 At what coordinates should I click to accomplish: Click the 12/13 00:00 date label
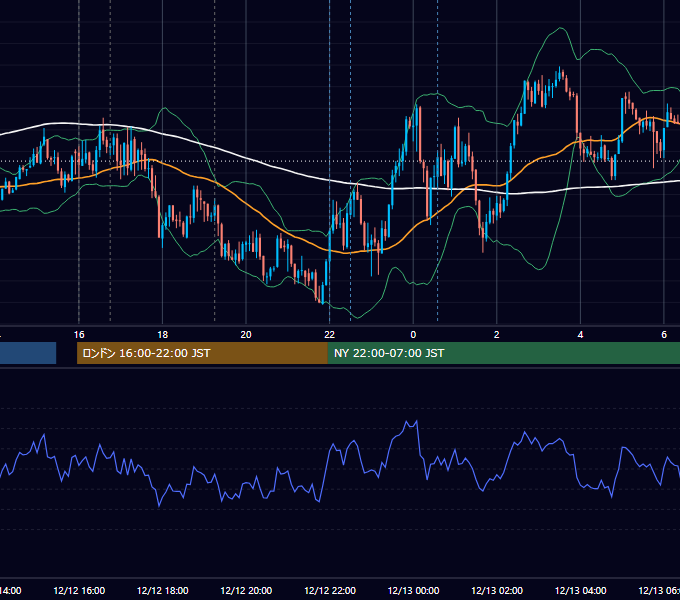[413, 591]
